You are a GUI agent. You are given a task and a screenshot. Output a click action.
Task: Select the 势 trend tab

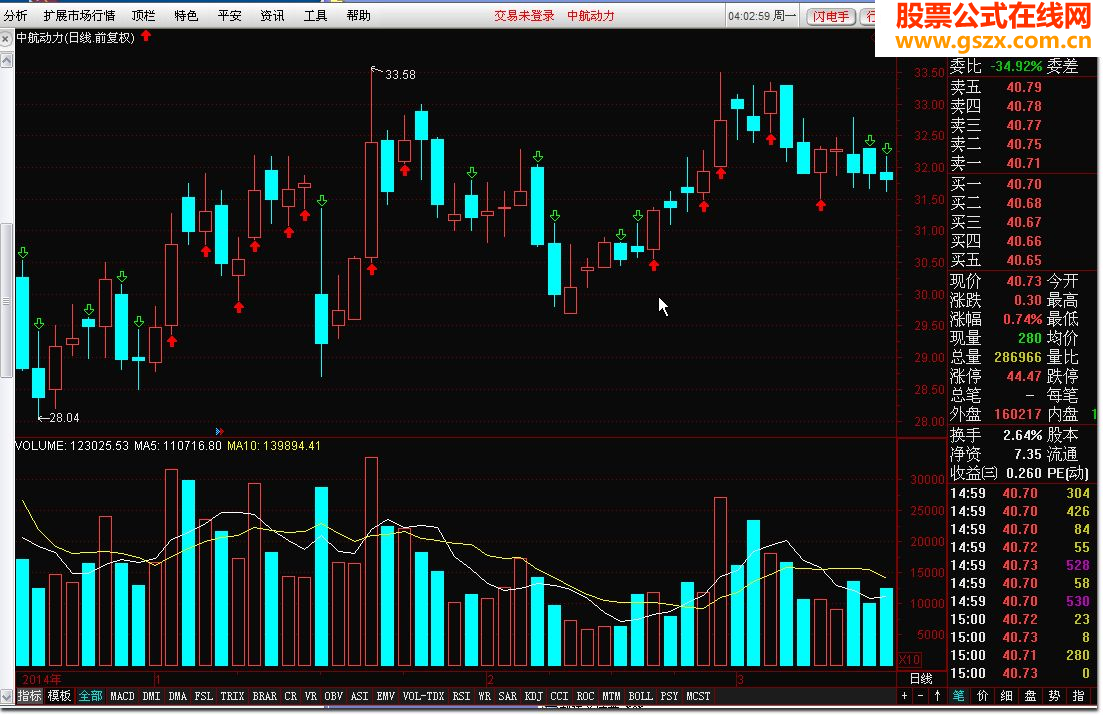point(1054,696)
